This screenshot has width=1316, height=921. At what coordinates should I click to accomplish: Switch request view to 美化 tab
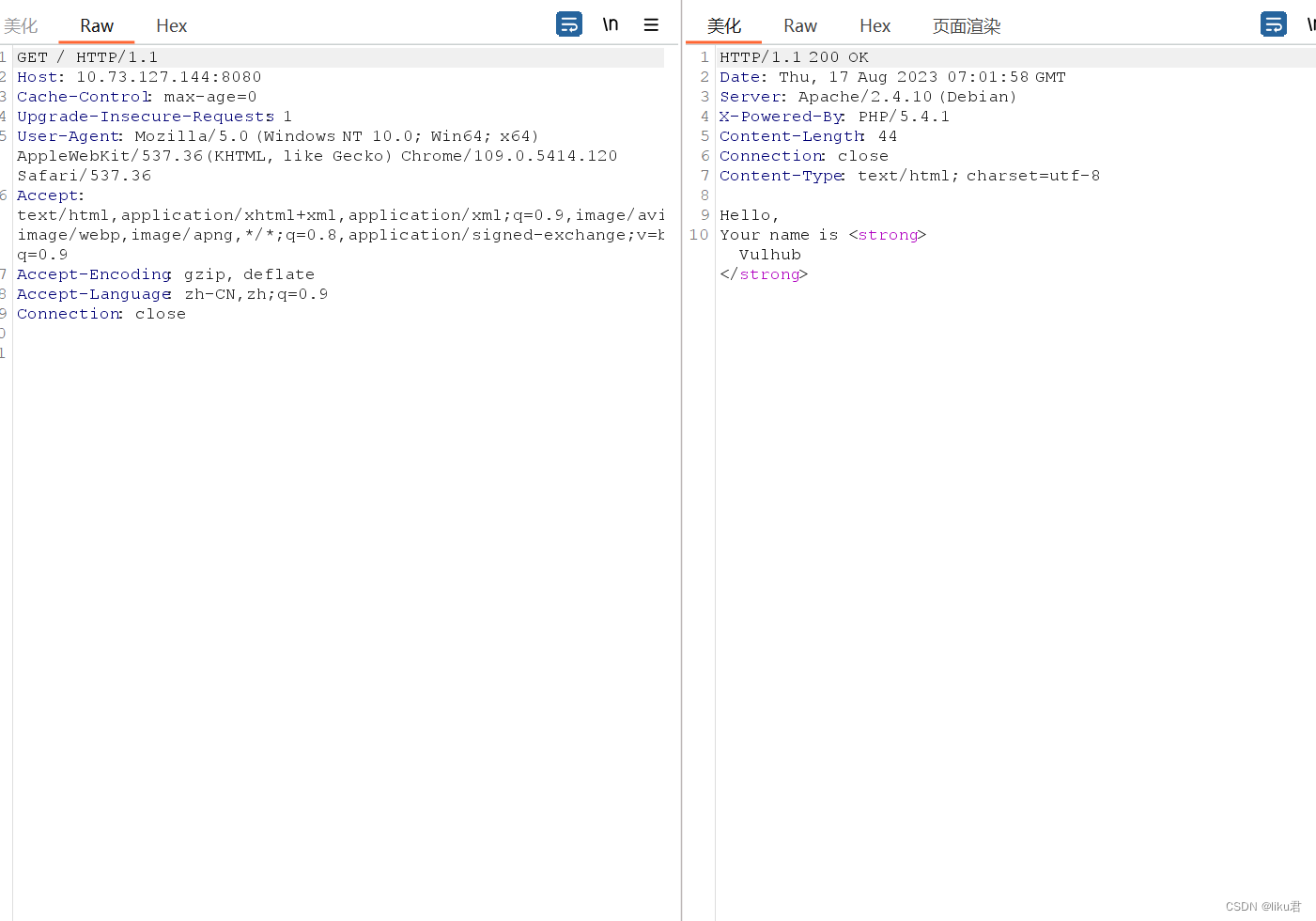[x=21, y=25]
